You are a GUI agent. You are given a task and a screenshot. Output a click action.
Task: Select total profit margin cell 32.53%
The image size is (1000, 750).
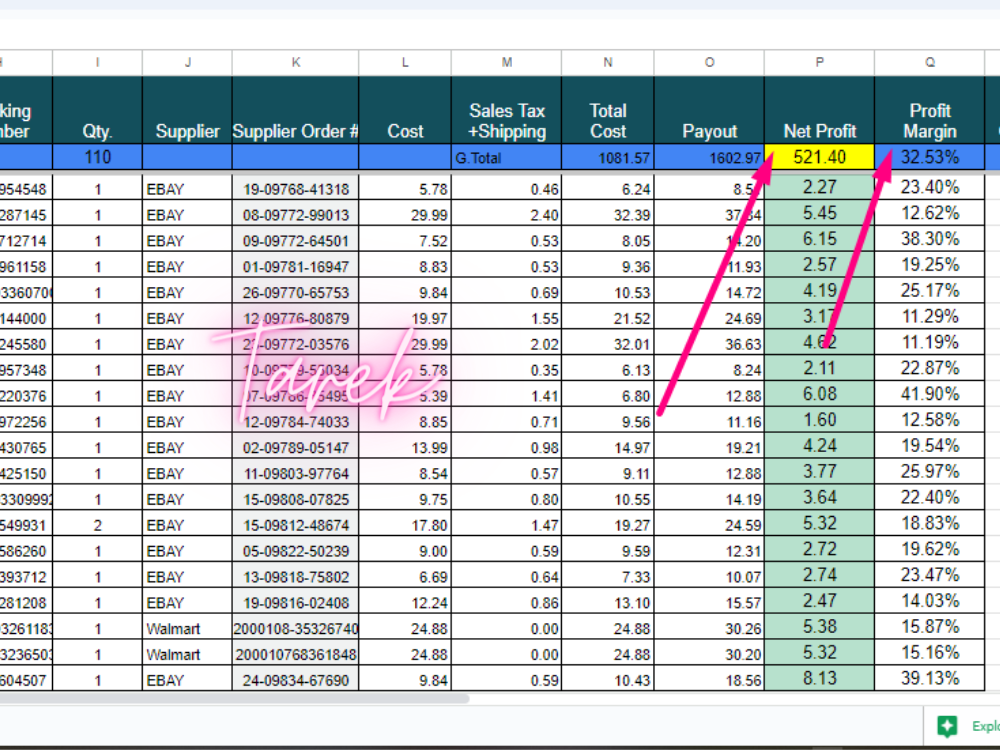coord(930,158)
